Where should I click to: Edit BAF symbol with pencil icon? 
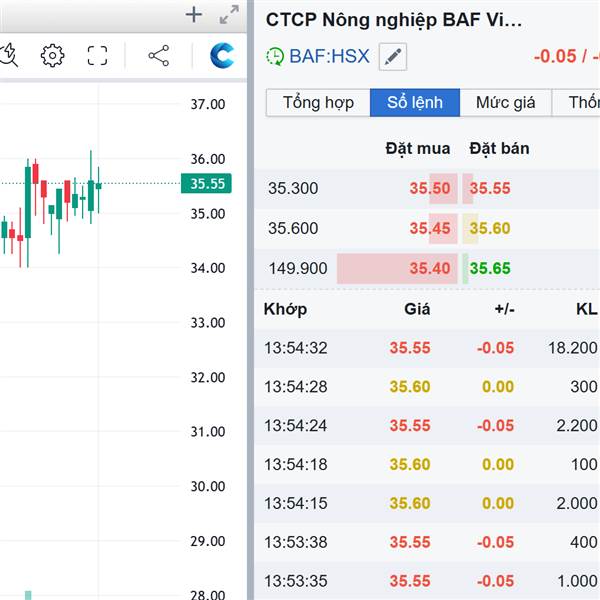(393, 57)
